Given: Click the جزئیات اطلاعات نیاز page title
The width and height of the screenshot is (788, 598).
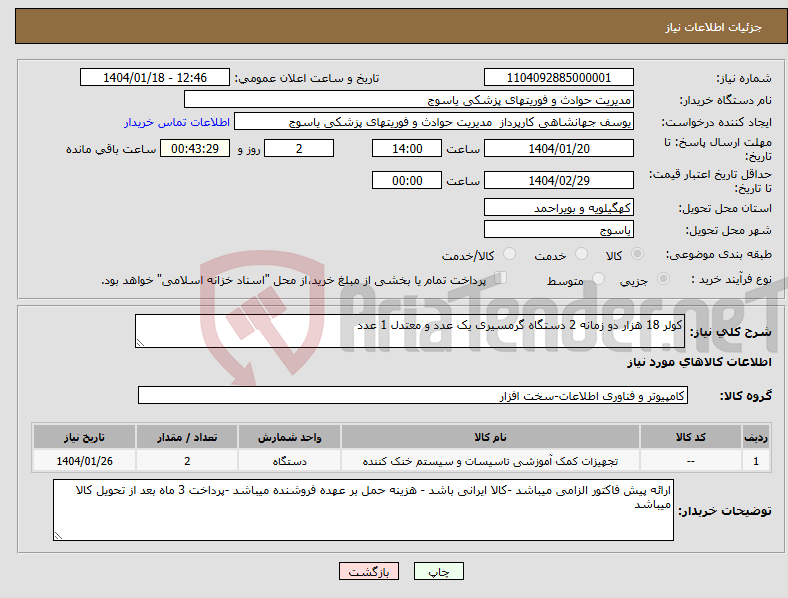Looking at the screenshot, I should pos(714,27).
